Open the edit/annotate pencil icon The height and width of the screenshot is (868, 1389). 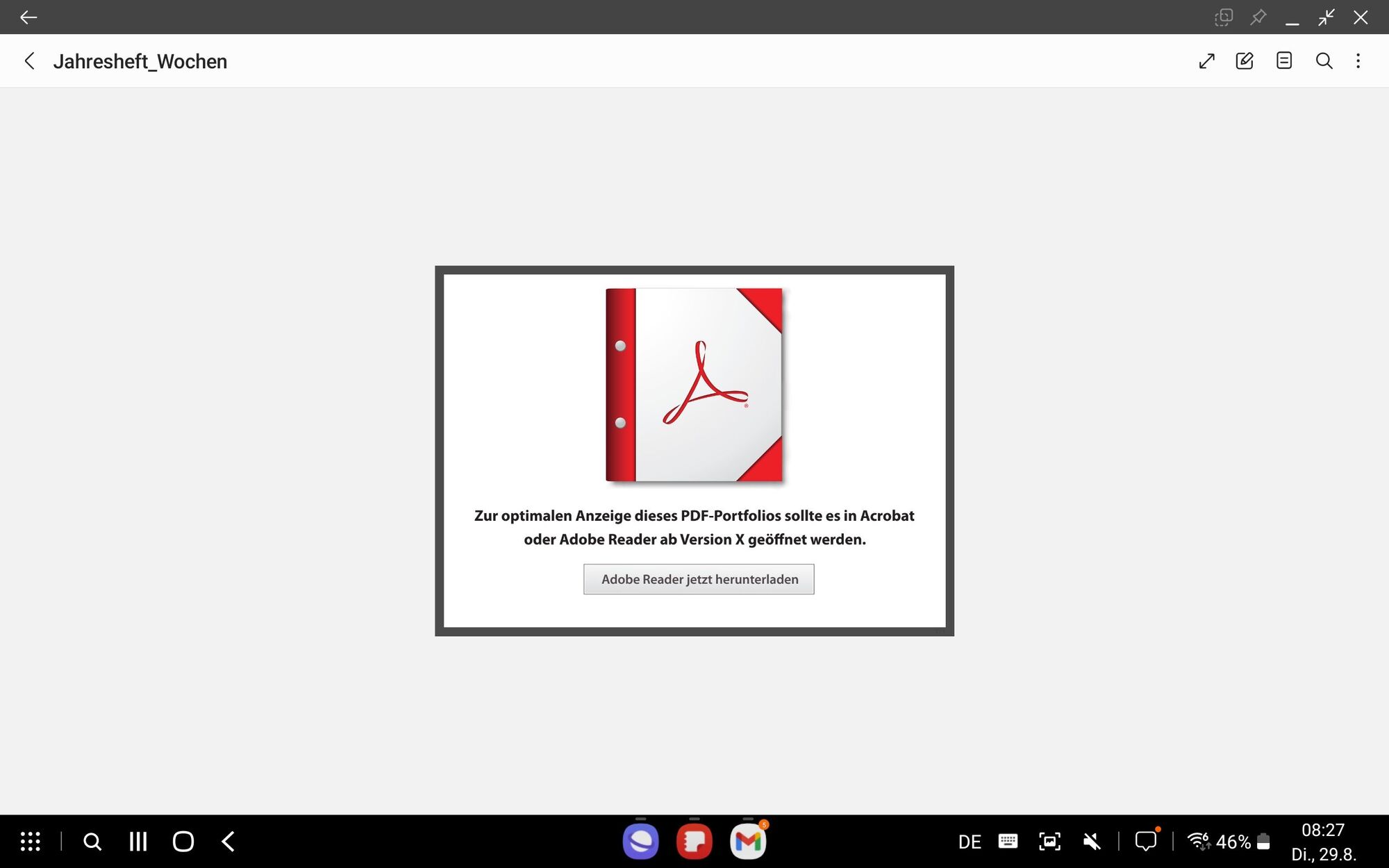point(1245,61)
